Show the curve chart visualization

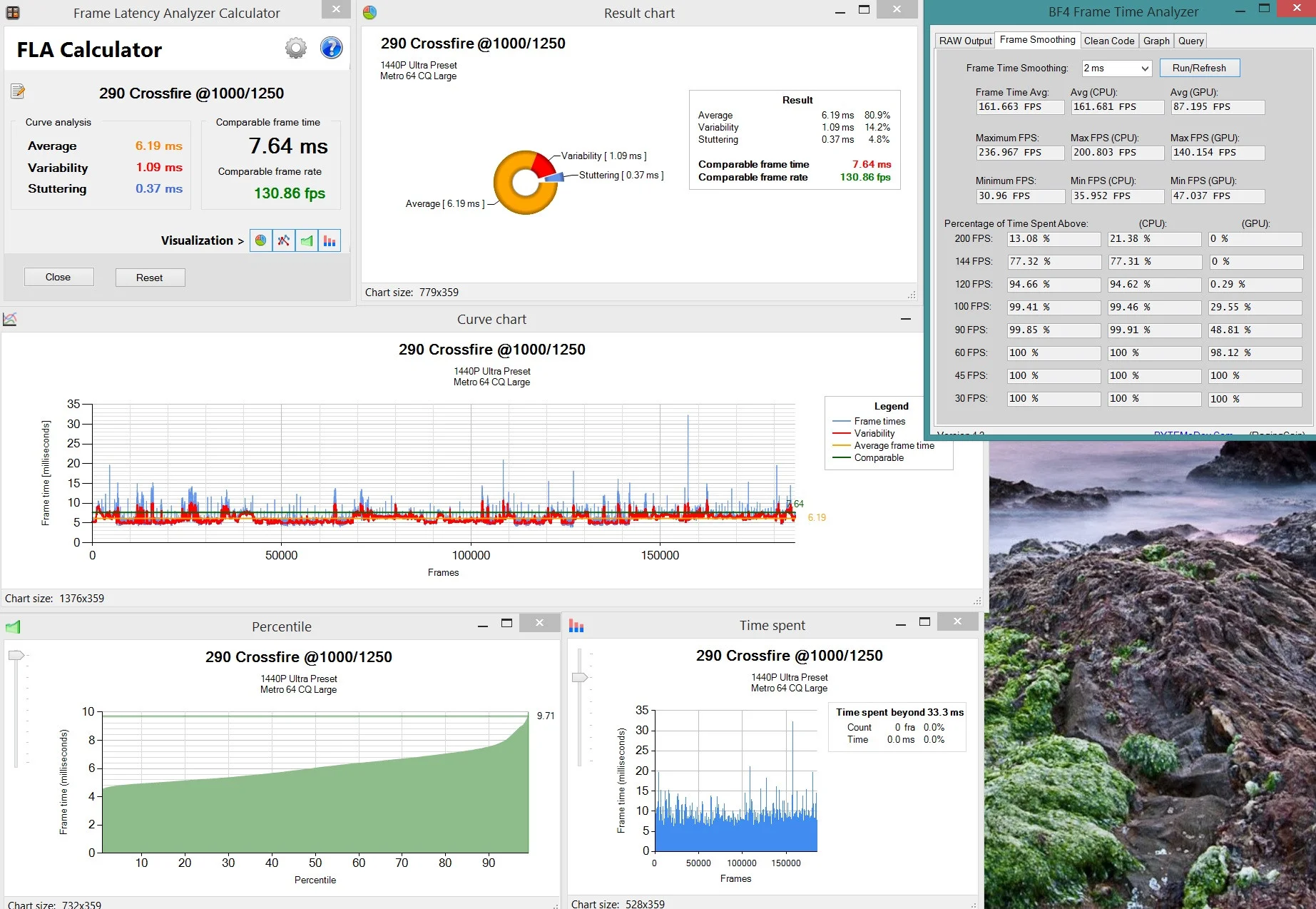(x=284, y=240)
